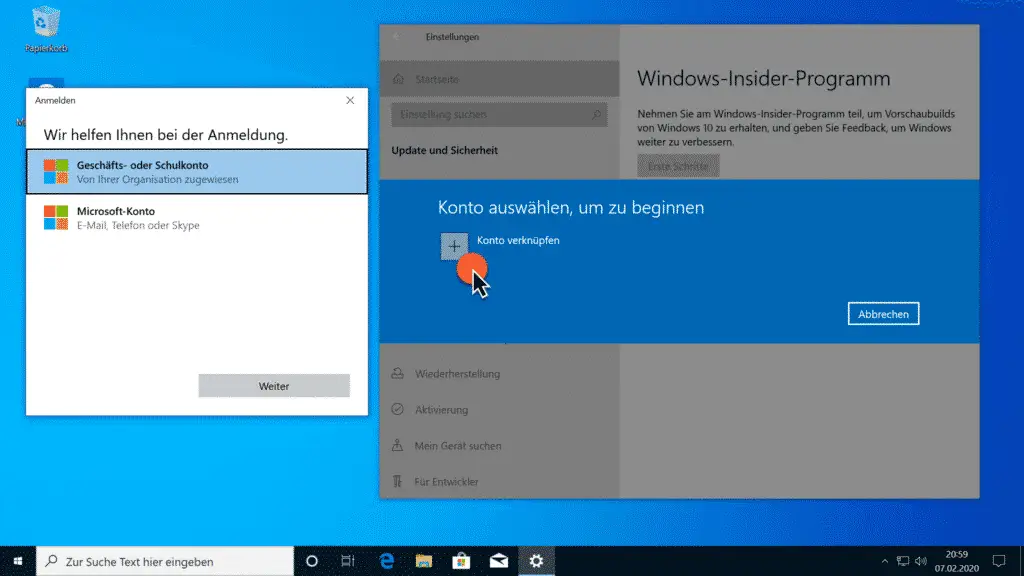
Task: Launch Microsoft Edge from taskbar
Action: point(387,561)
